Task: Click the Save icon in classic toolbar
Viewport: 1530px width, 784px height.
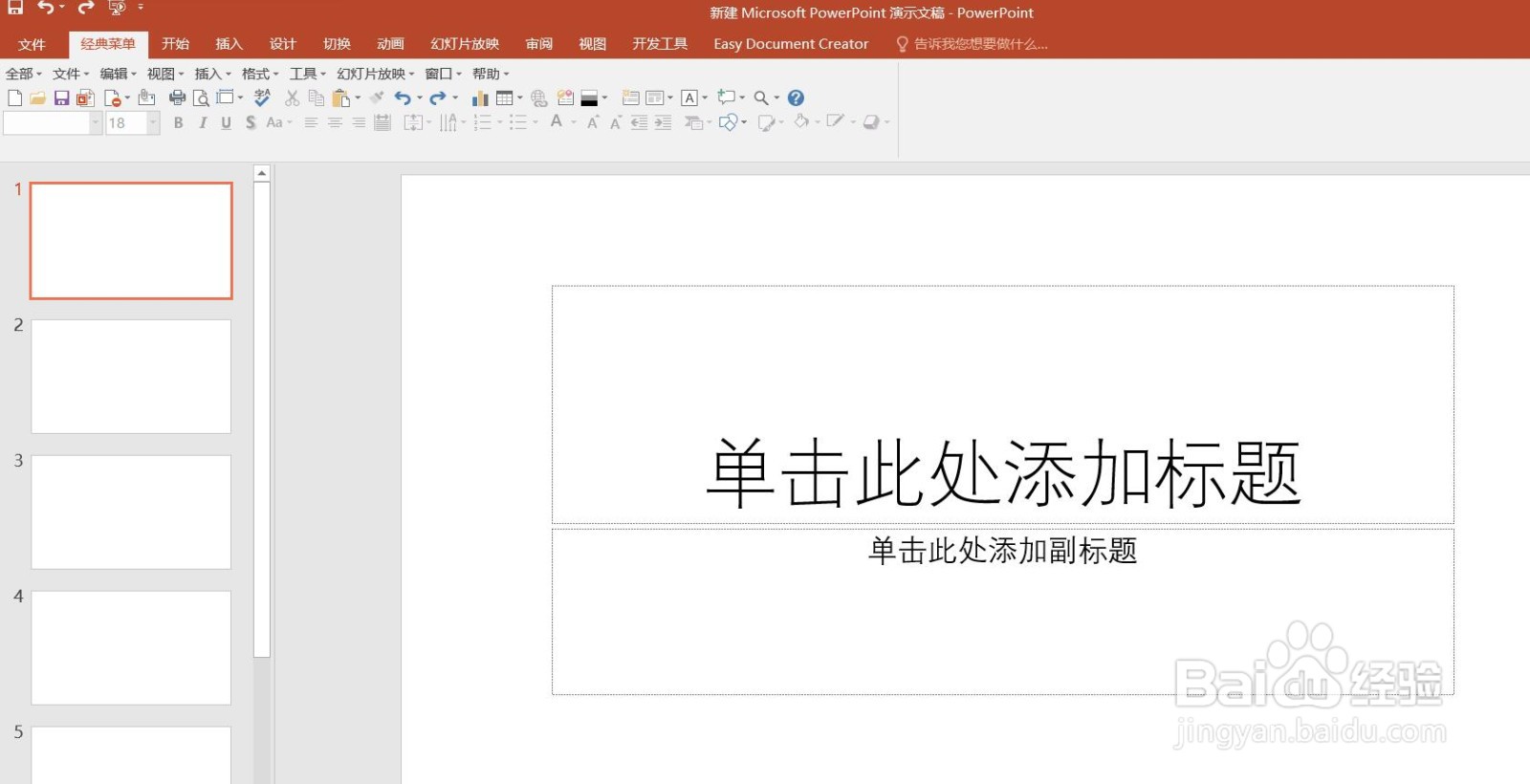Action: (x=61, y=98)
